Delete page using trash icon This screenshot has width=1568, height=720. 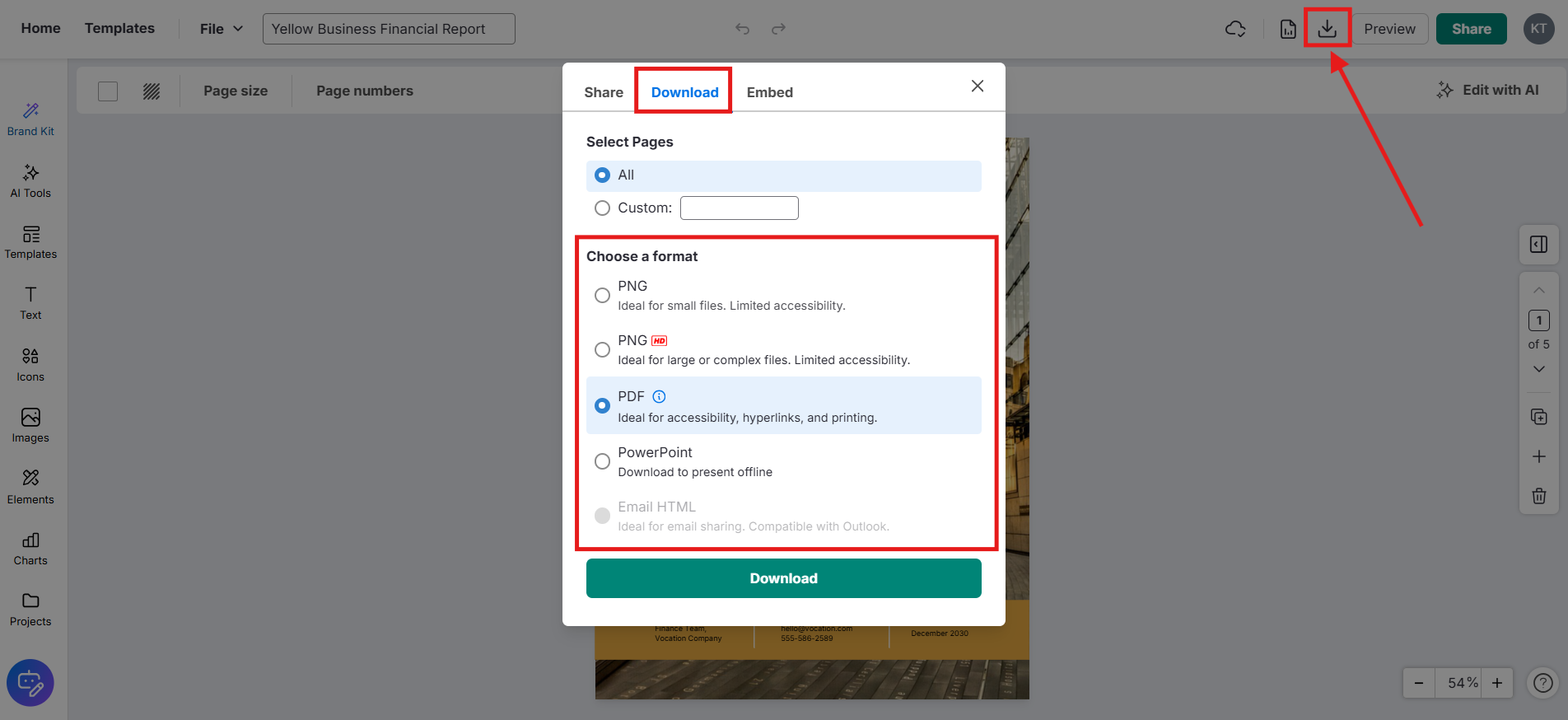pos(1538,496)
